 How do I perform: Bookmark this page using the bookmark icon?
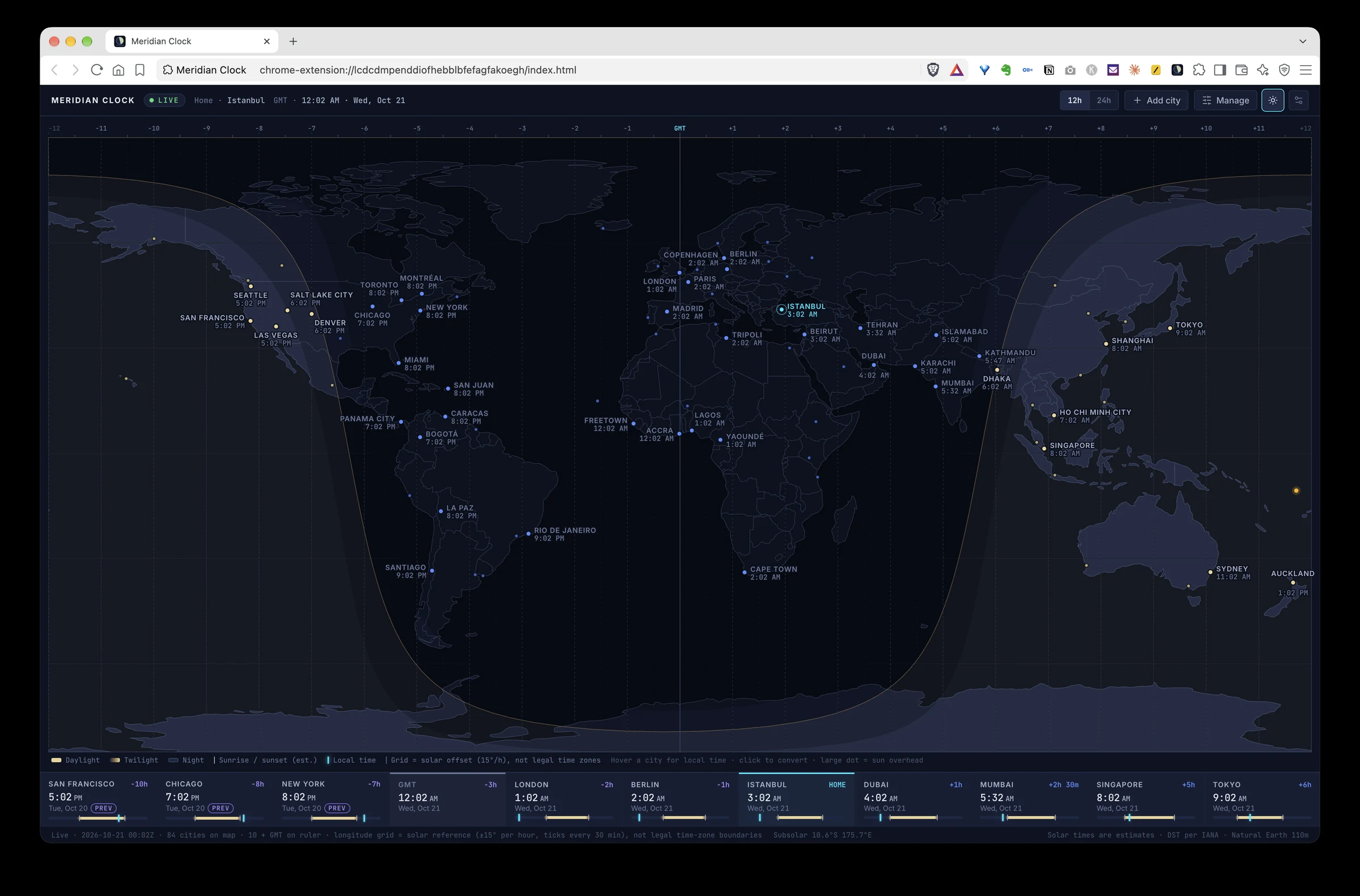tap(139, 70)
